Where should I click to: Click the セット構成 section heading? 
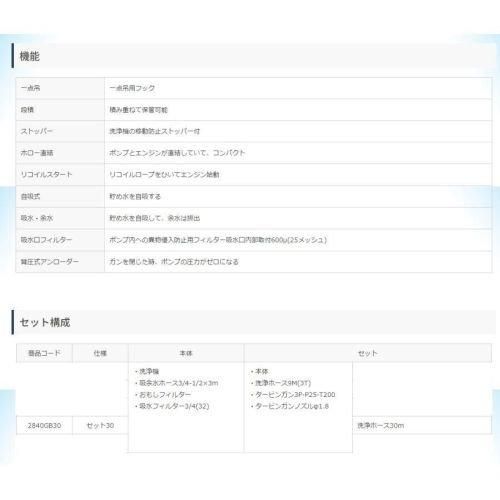click(45, 322)
